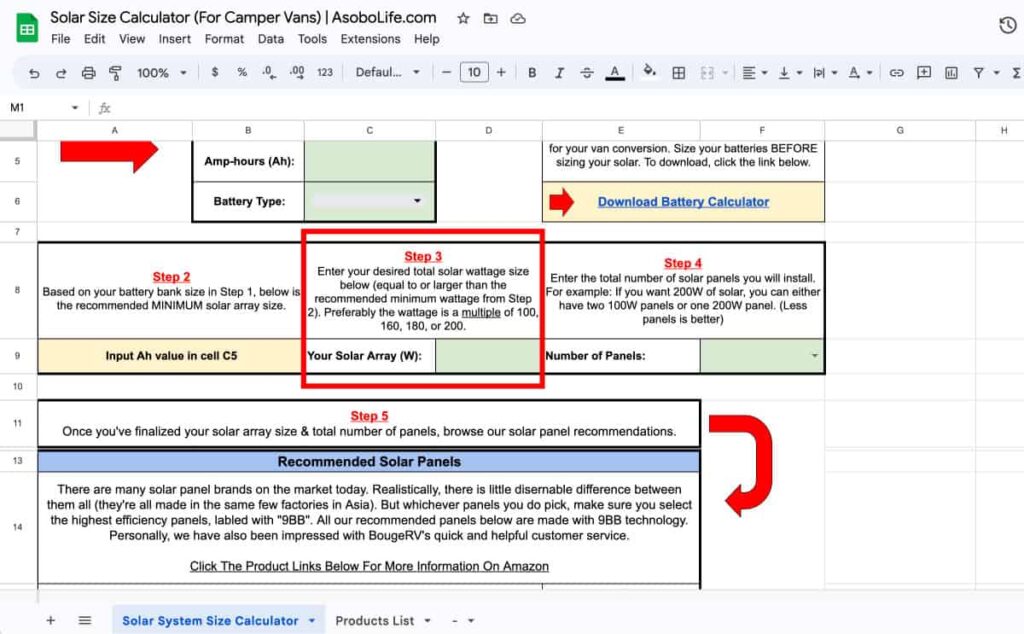
Task: Open the Insert menu
Action: pyautogui.click(x=174, y=39)
